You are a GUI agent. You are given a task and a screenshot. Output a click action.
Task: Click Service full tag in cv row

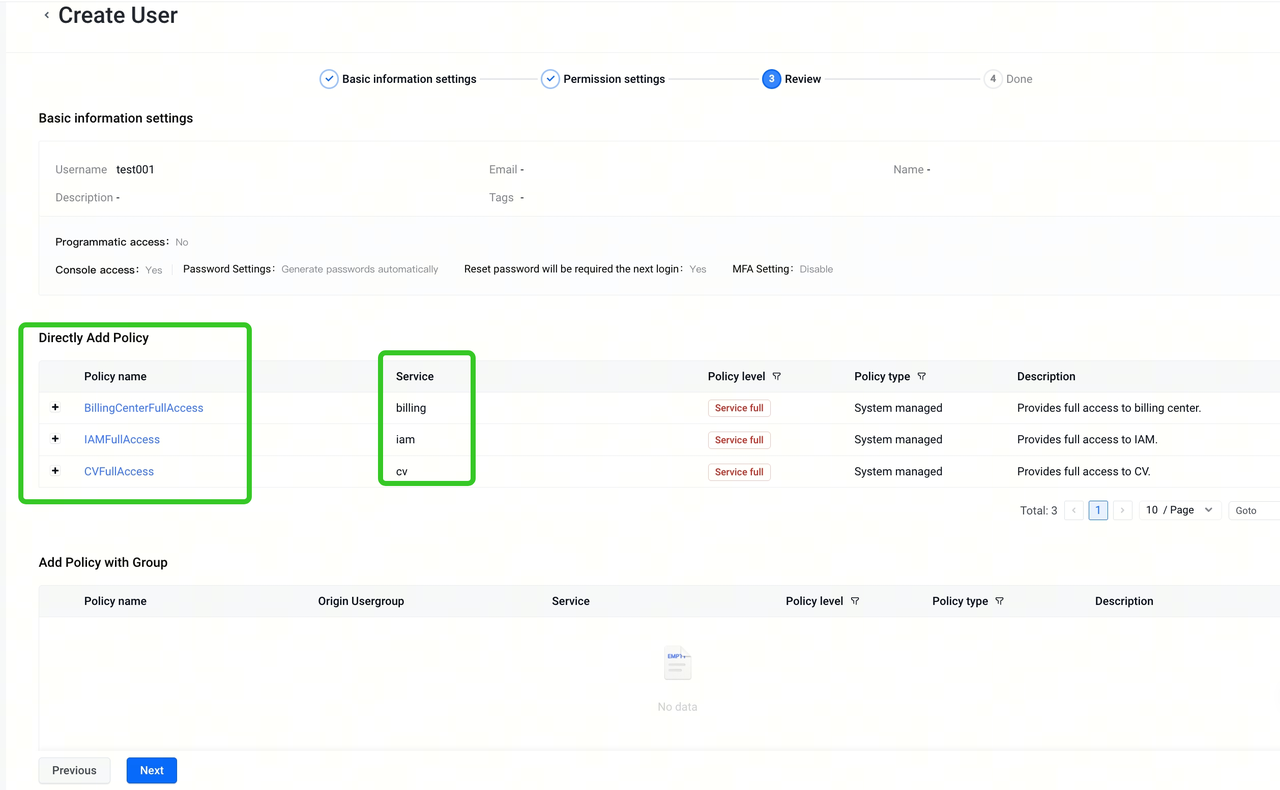[739, 472]
